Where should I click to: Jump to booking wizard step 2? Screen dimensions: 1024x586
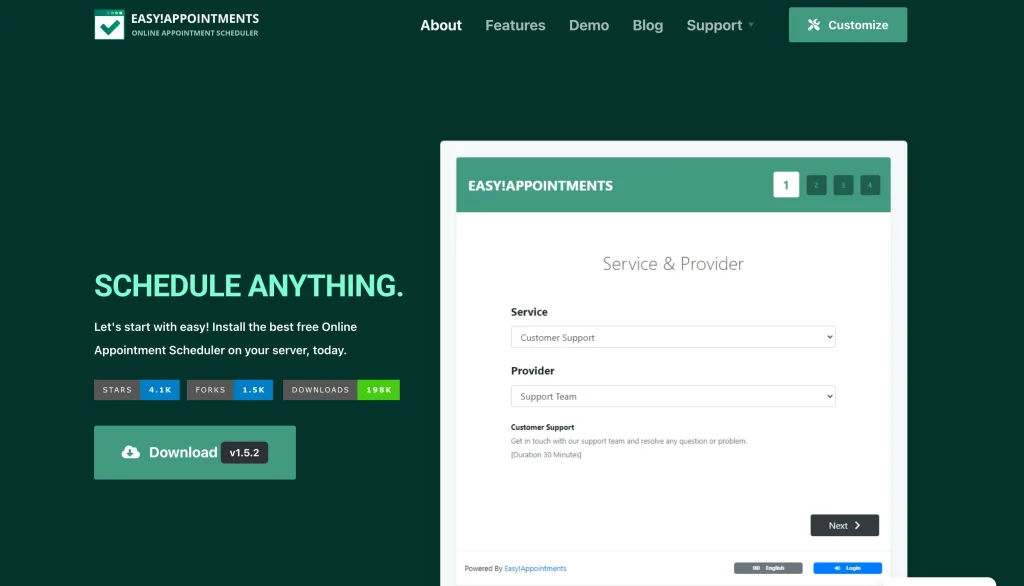point(816,185)
